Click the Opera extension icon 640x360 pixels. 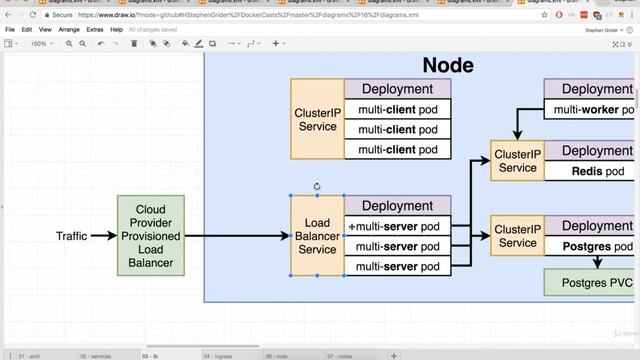pyautogui.click(x=559, y=15)
